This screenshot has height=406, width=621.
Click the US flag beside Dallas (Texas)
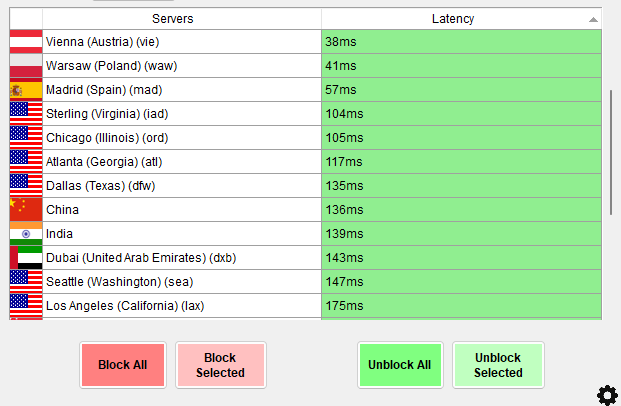point(26,185)
